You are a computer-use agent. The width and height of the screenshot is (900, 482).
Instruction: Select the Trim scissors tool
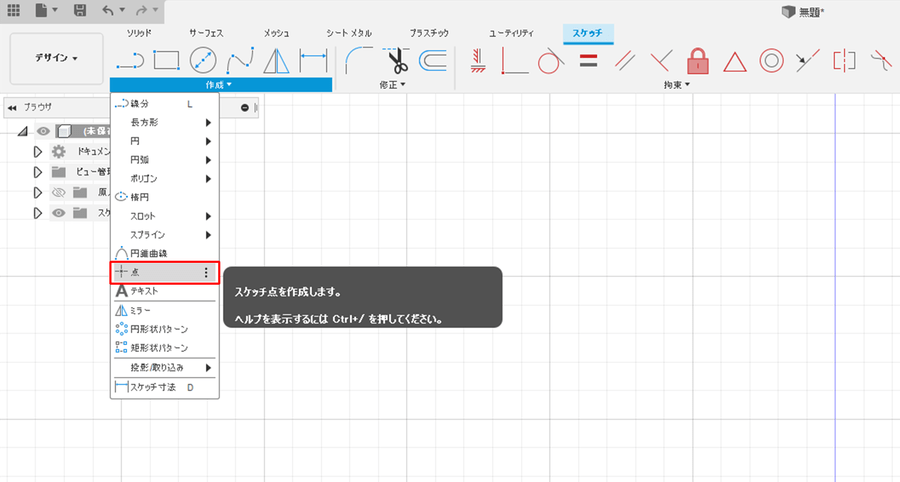pos(395,60)
